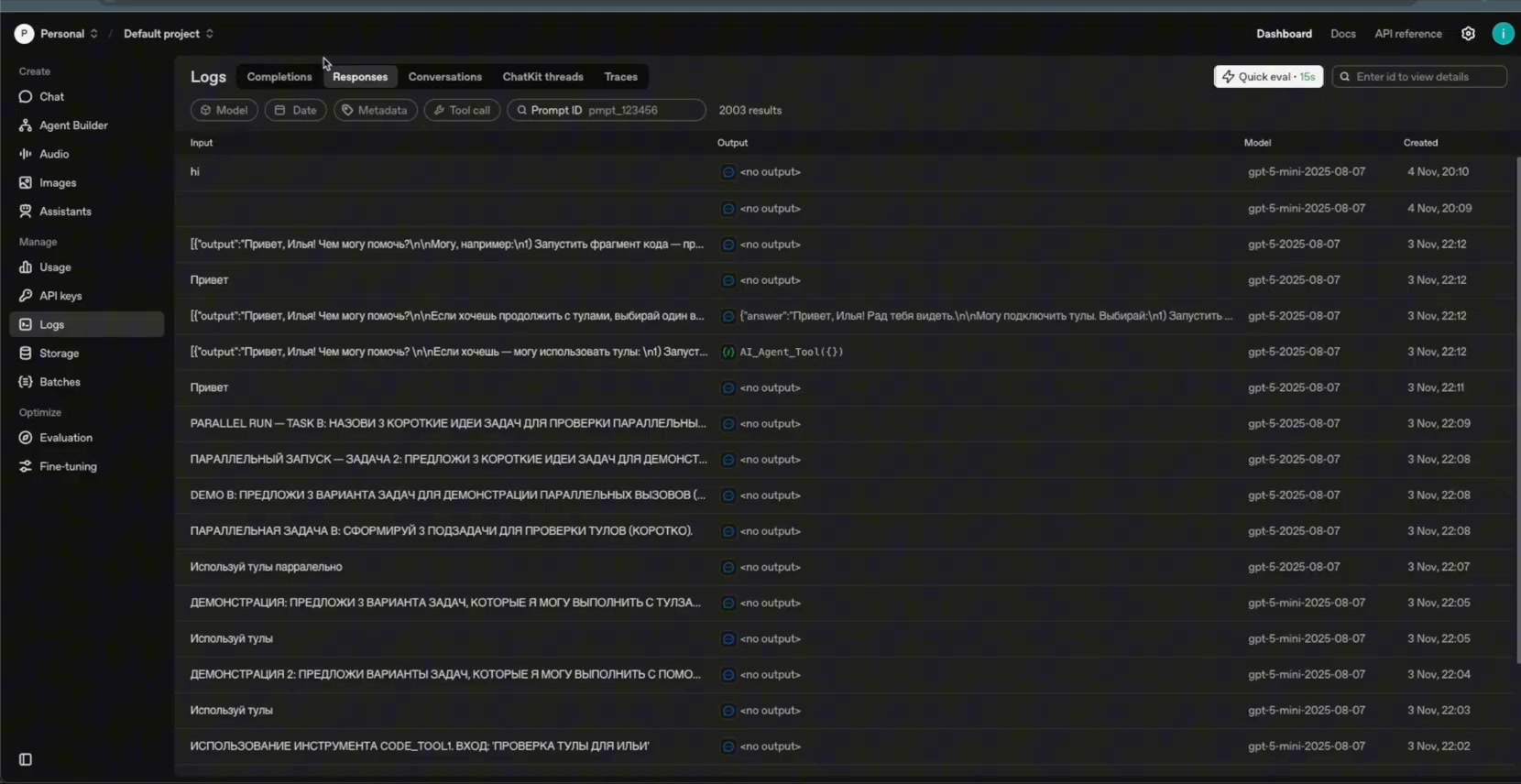Switch to the Conversations tab
This screenshot has width=1521, height=784.
tap(445, 77)
